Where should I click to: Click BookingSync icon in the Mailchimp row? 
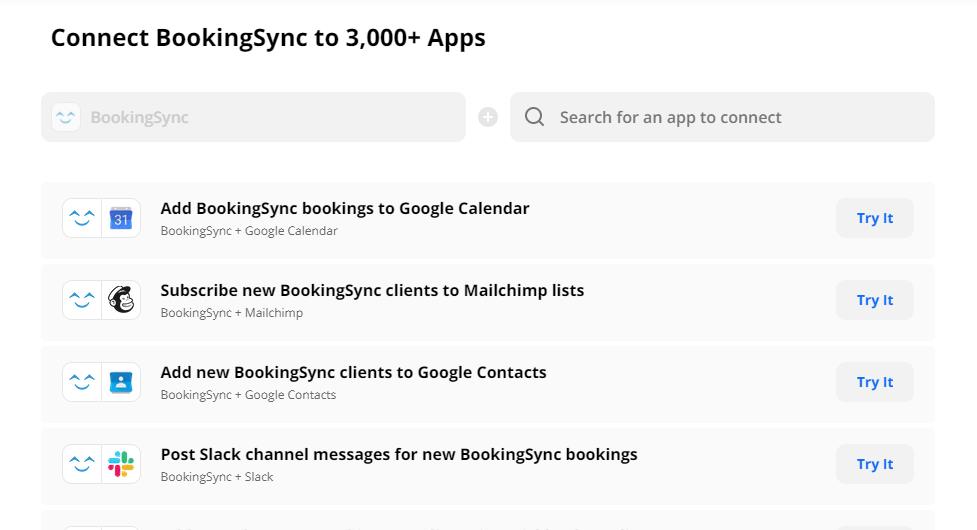pyautogui.click(x=82, y=300)
